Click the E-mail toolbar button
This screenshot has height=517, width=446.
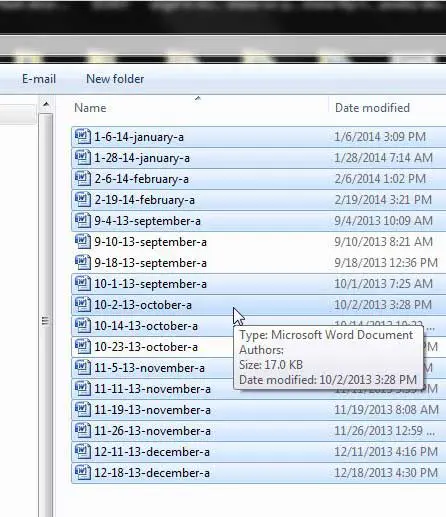click(x=39, y=79)
